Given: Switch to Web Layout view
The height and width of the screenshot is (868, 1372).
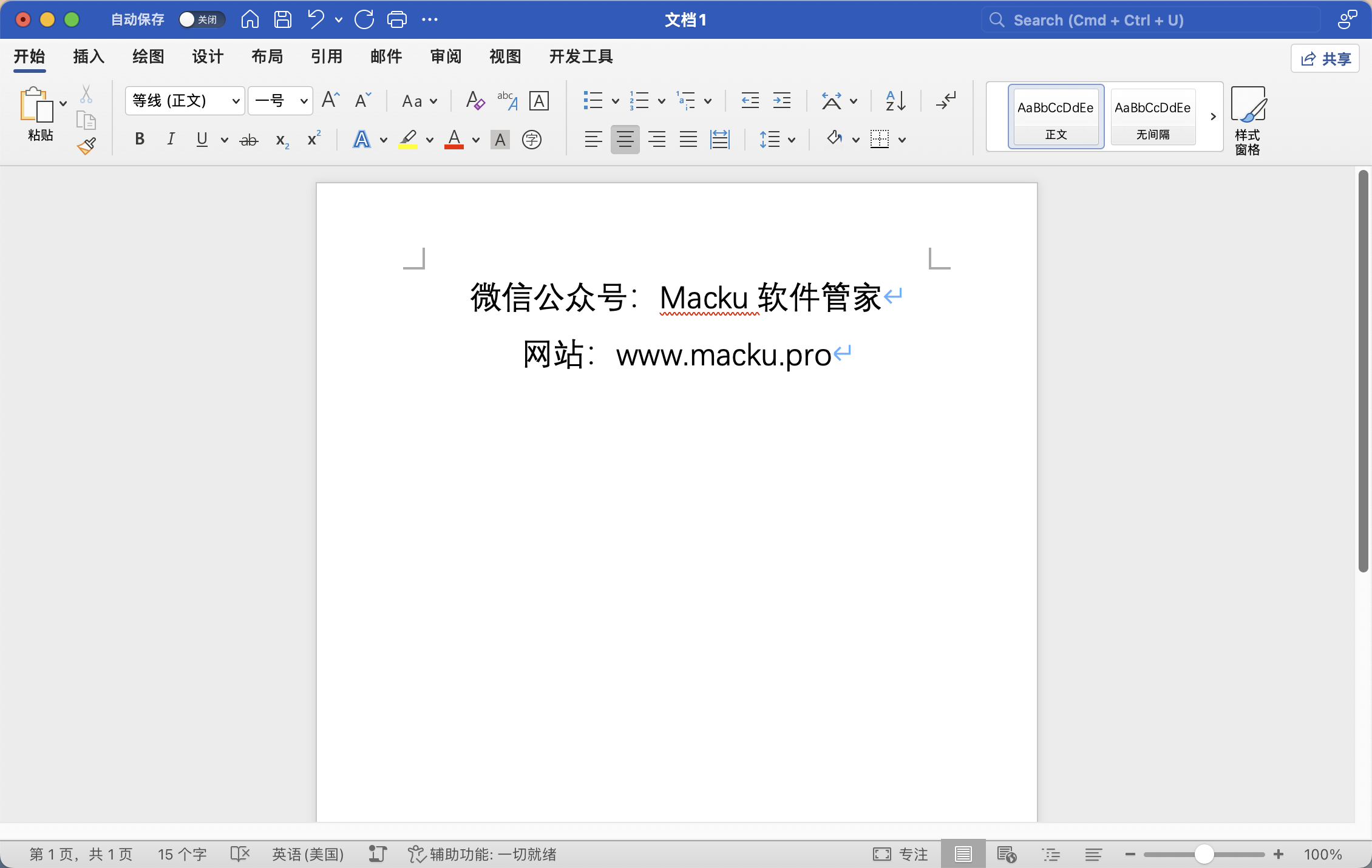Looking at the screenshot, I should [x=1007, y=855].
